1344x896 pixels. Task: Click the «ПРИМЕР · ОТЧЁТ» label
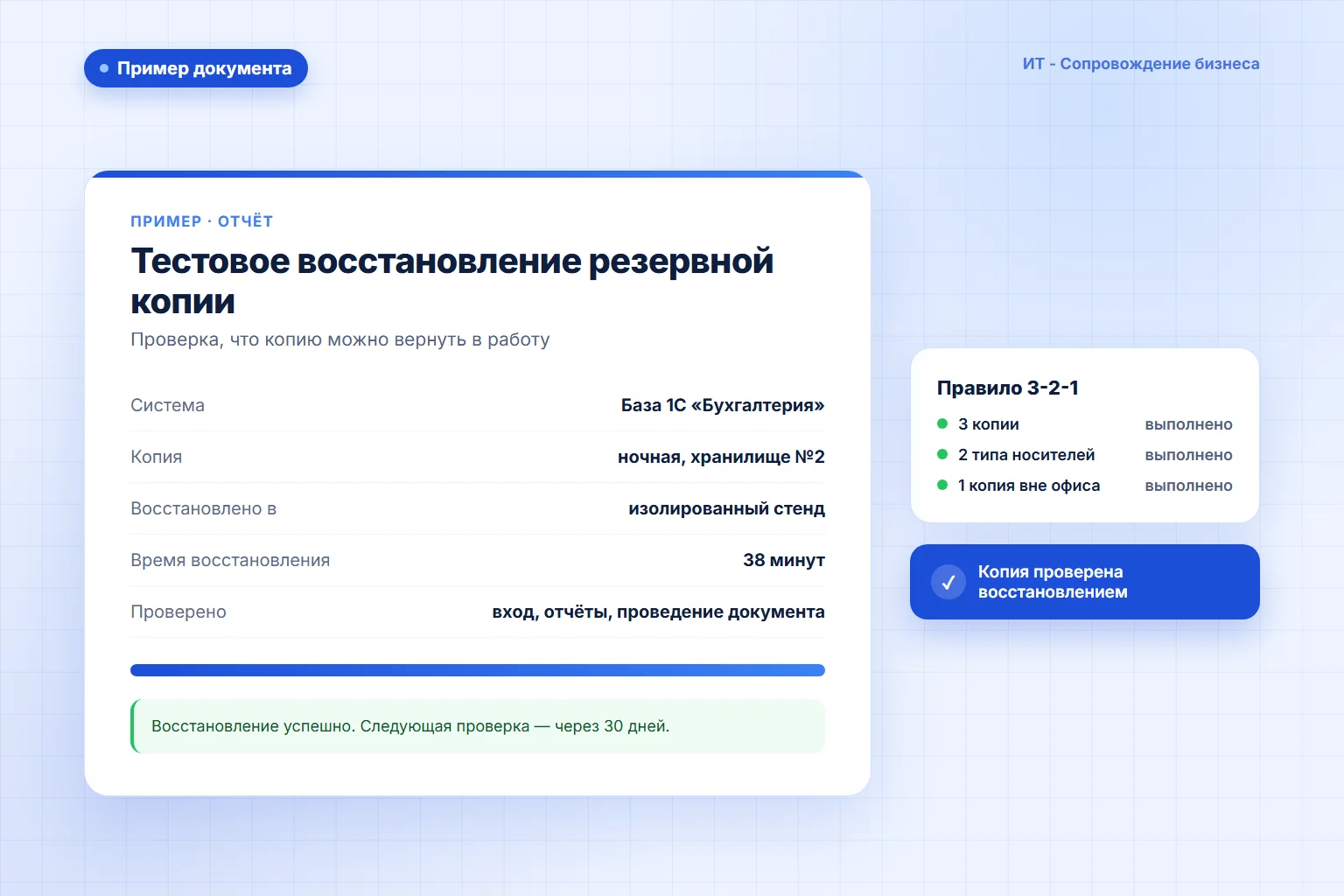tap(202, 221)
